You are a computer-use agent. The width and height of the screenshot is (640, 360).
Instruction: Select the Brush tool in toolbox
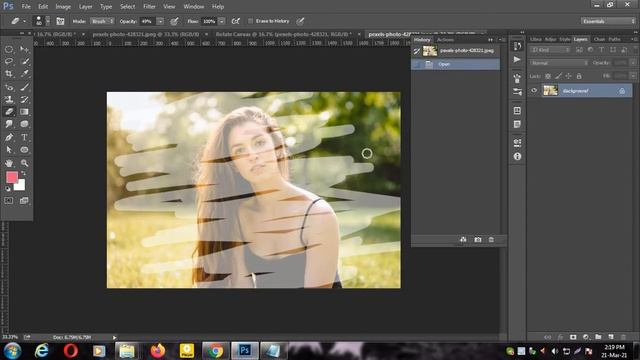coord(24,87)
